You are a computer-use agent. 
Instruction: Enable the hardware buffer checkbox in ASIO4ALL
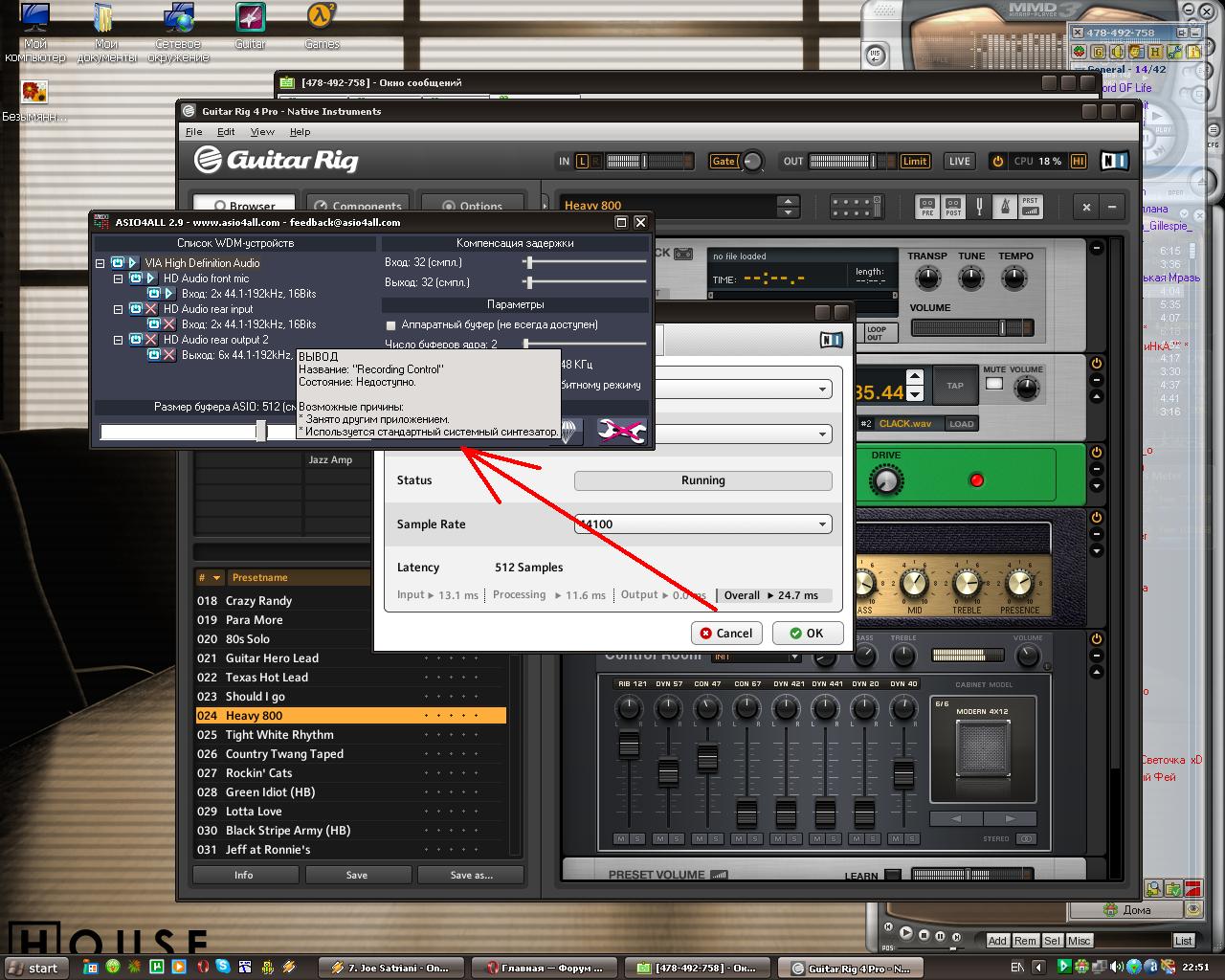[x=390, y=325]
